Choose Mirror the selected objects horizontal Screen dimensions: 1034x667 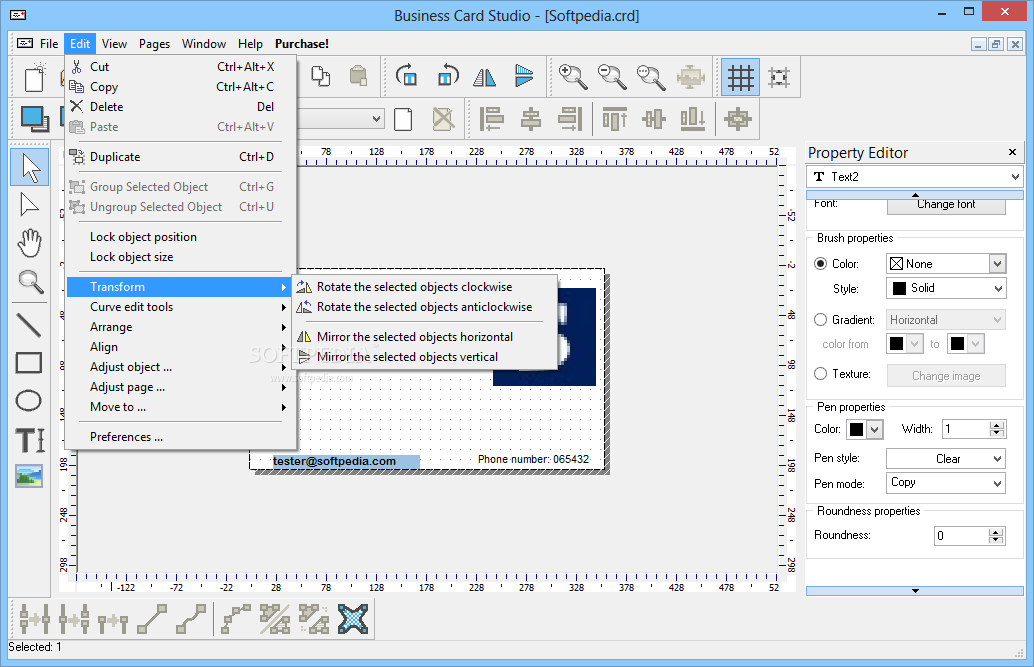425,336
